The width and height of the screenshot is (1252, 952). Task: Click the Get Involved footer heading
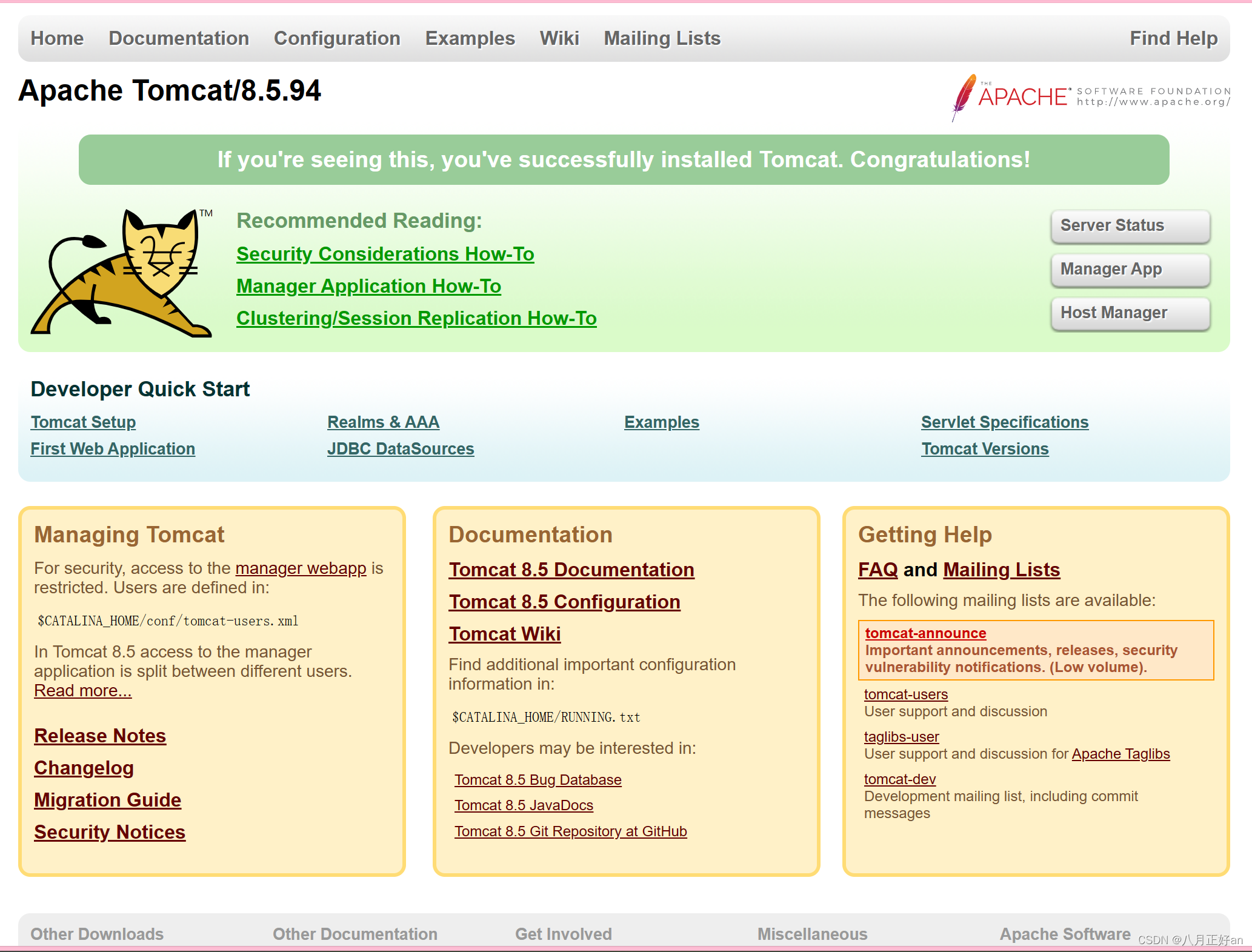click(x=564, y=934)
